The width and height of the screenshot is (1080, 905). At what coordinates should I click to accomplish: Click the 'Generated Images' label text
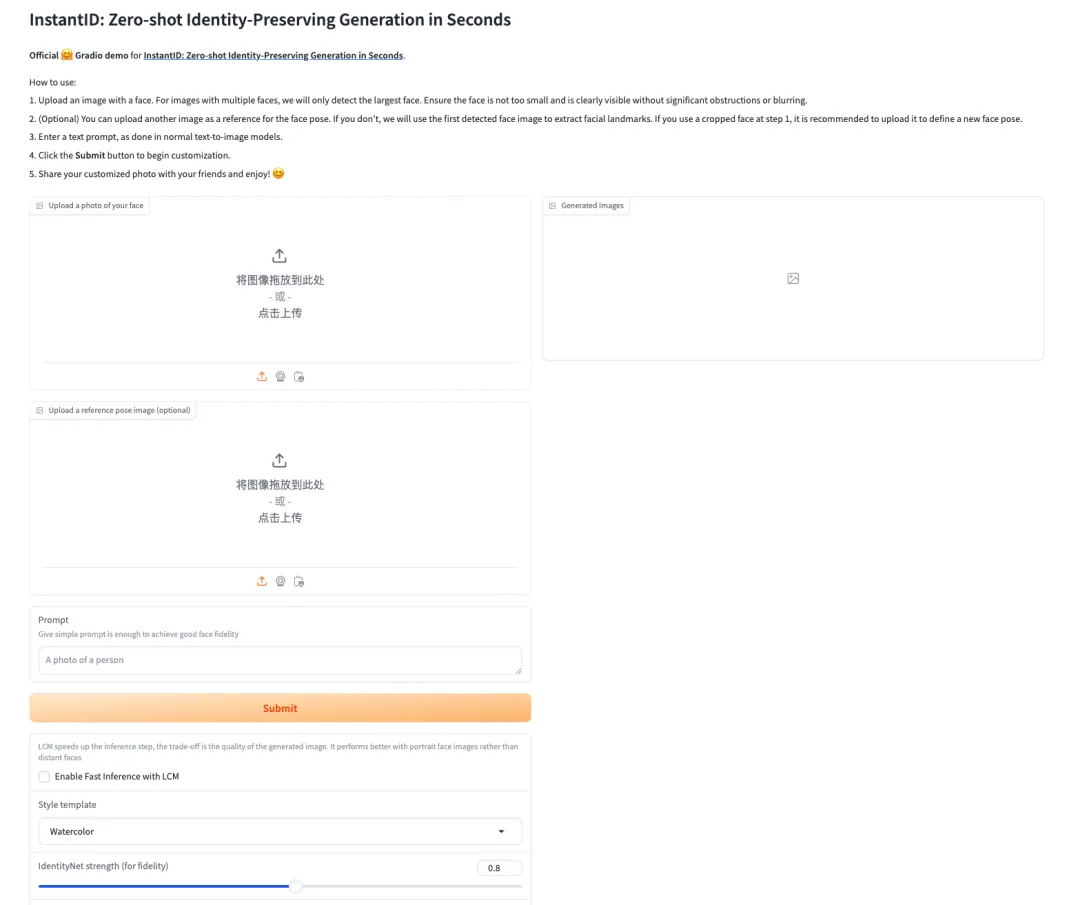[592, 206]
